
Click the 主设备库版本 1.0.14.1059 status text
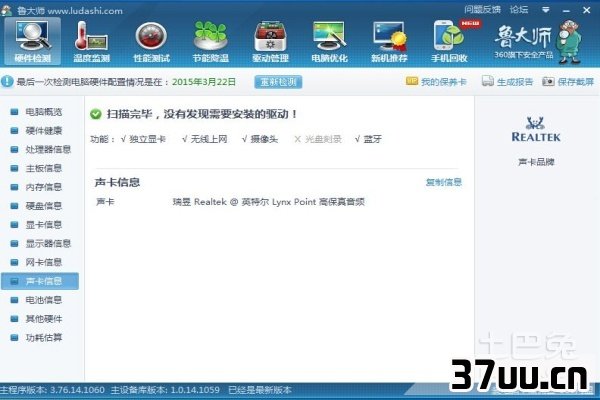click(x=165, y=390)
